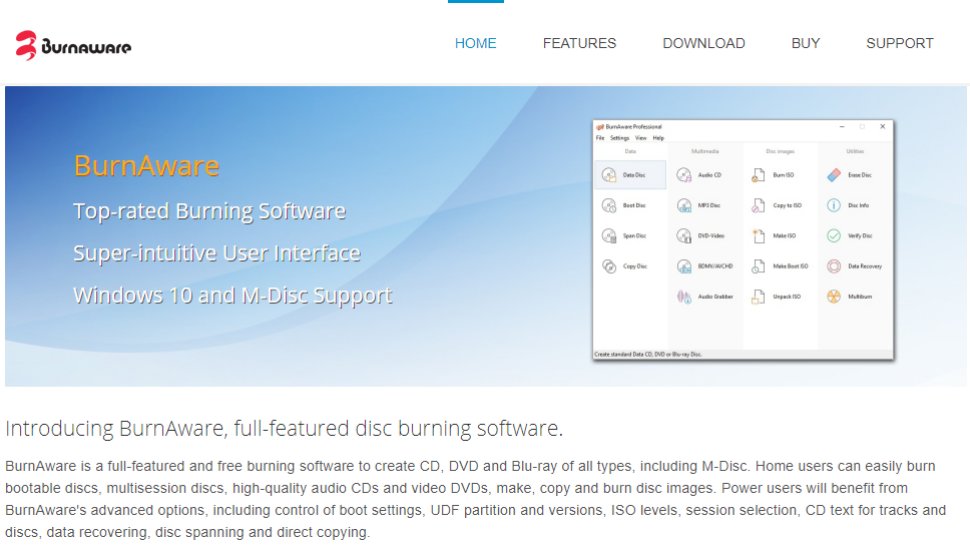Screen dimensions: 970x545
Task: Click the "Data" column header in the BurnAware window
Action: (x=630, y=152)
